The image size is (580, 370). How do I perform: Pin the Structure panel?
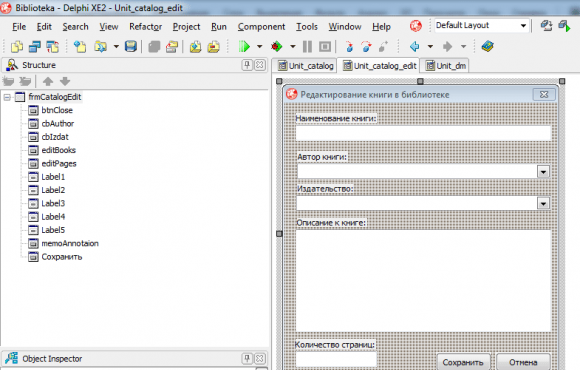(x=247, y=65)
